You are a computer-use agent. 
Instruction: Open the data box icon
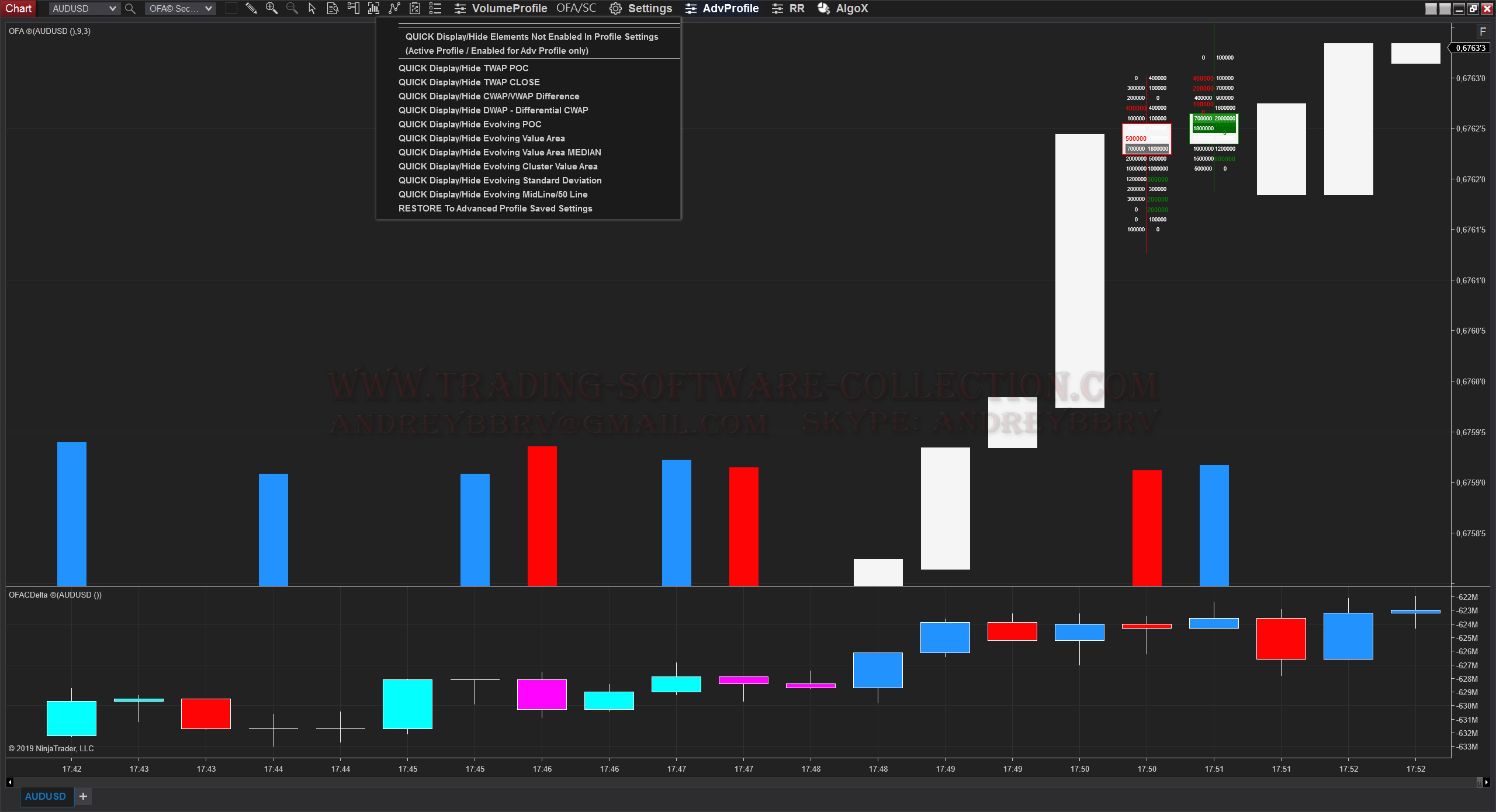pos(333,8)
